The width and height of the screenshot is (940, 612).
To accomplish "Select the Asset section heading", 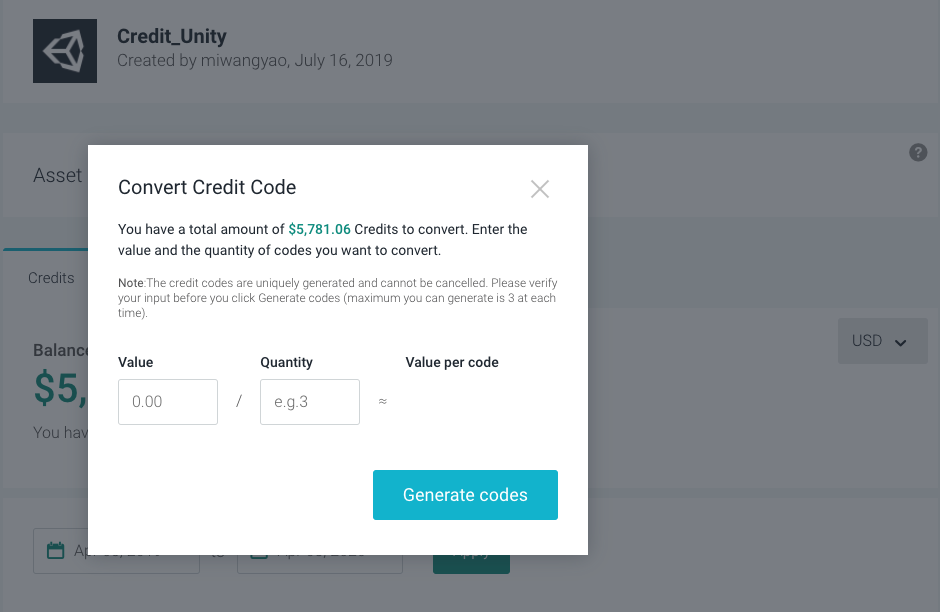I will coord(58,175).
